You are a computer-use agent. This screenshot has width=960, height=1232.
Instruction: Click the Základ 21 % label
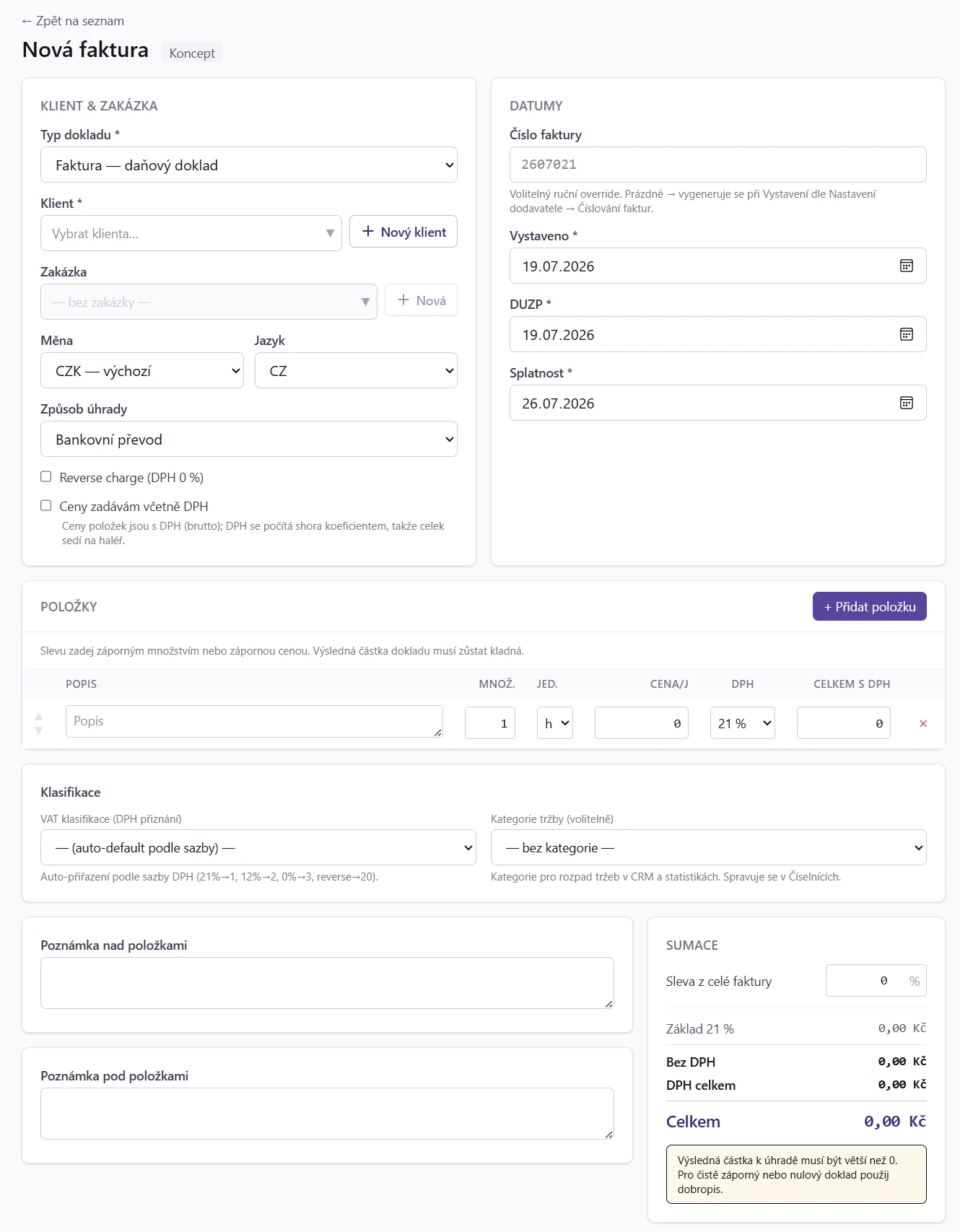[700, 1028]
